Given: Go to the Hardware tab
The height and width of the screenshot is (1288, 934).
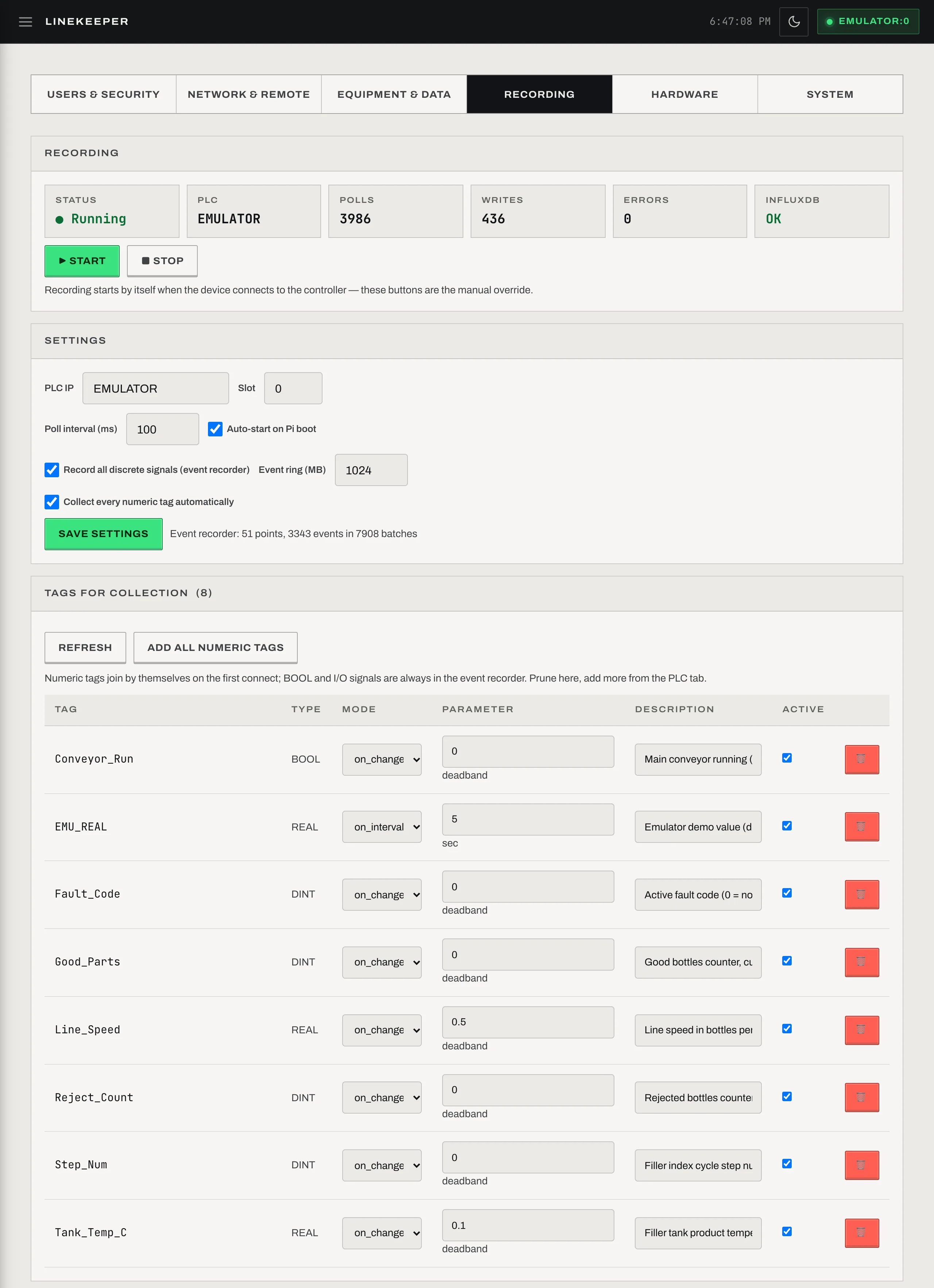Looking at the screenshot, I should [x=685, y=94].
